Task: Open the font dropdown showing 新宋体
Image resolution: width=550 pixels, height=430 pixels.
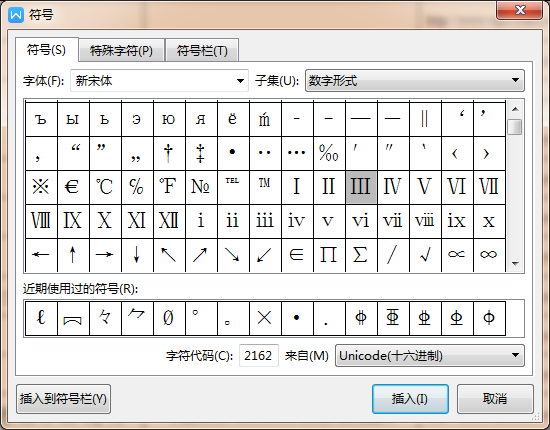Action: [160, 81]
